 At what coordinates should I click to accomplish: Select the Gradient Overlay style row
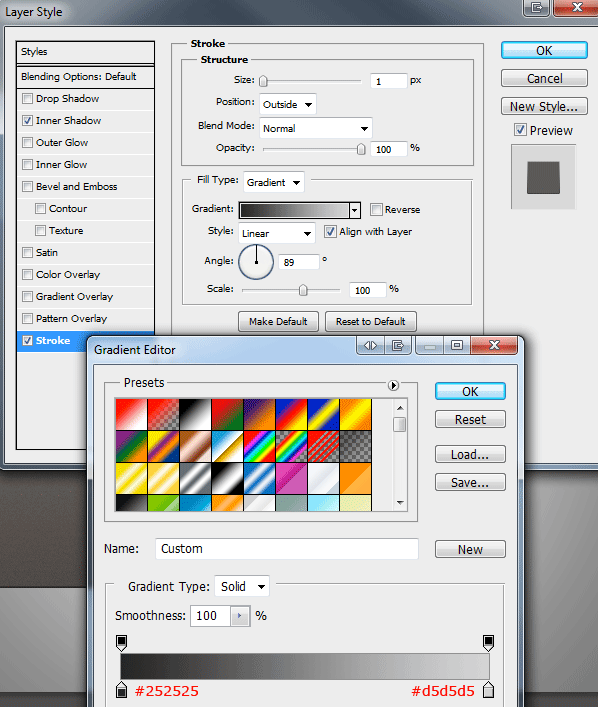(x=85, y=297)
